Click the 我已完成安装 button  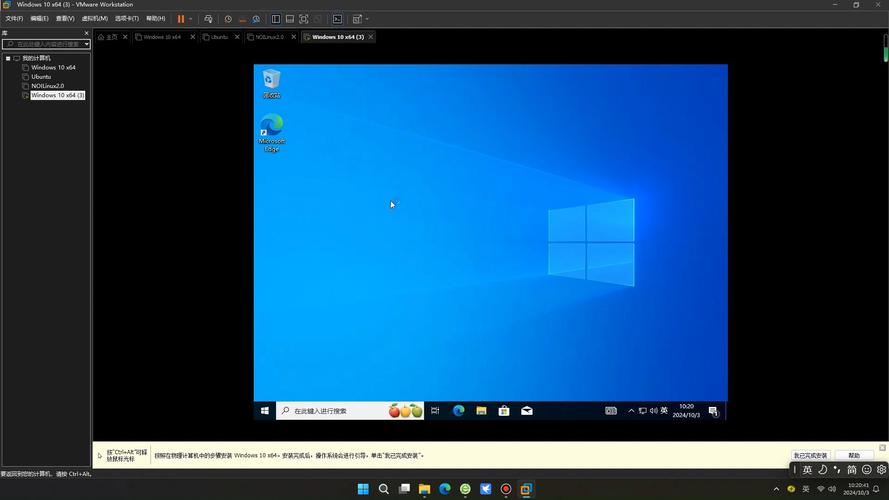[x=810, y=455]
